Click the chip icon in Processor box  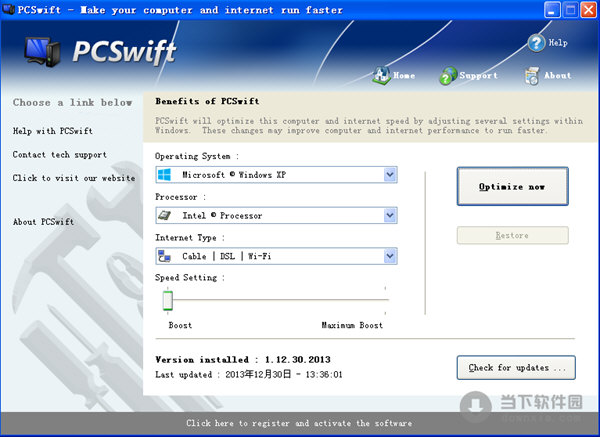[x=165, y=215]
